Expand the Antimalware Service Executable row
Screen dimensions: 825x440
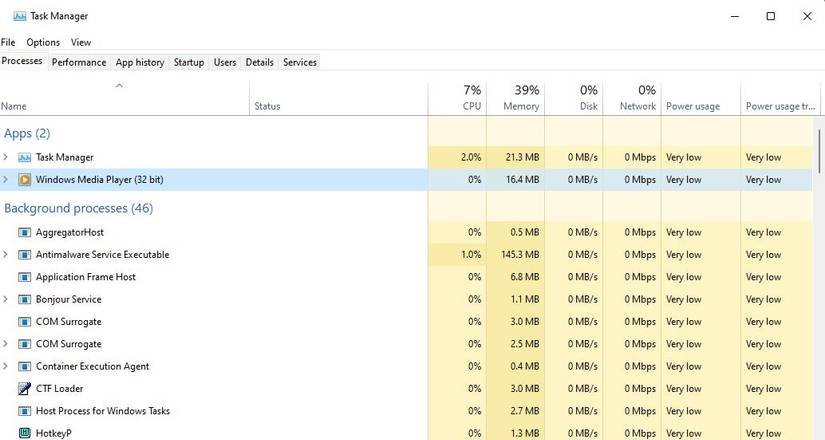coord(6,255)
